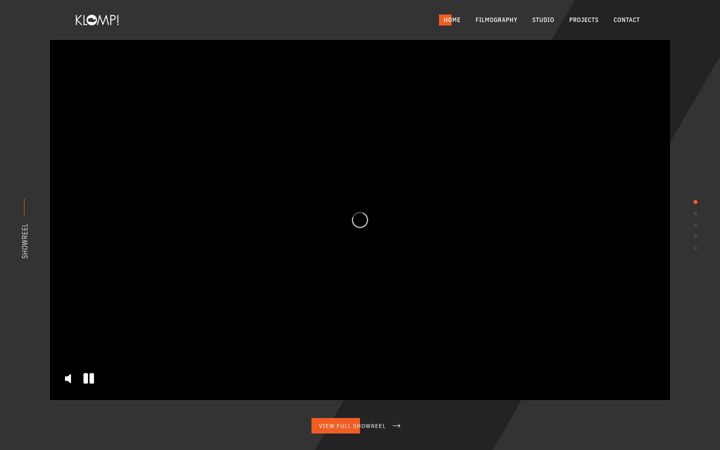Click the vertical Showreel label
720x450 pixels.
(25, 241)
